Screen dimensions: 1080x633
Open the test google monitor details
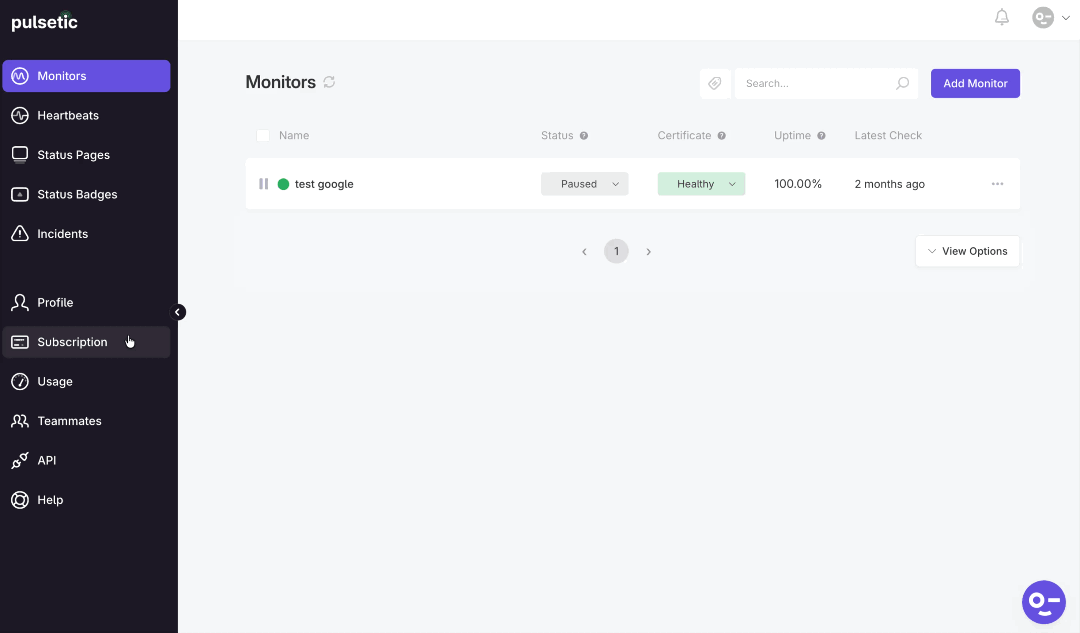coord(326,183)
